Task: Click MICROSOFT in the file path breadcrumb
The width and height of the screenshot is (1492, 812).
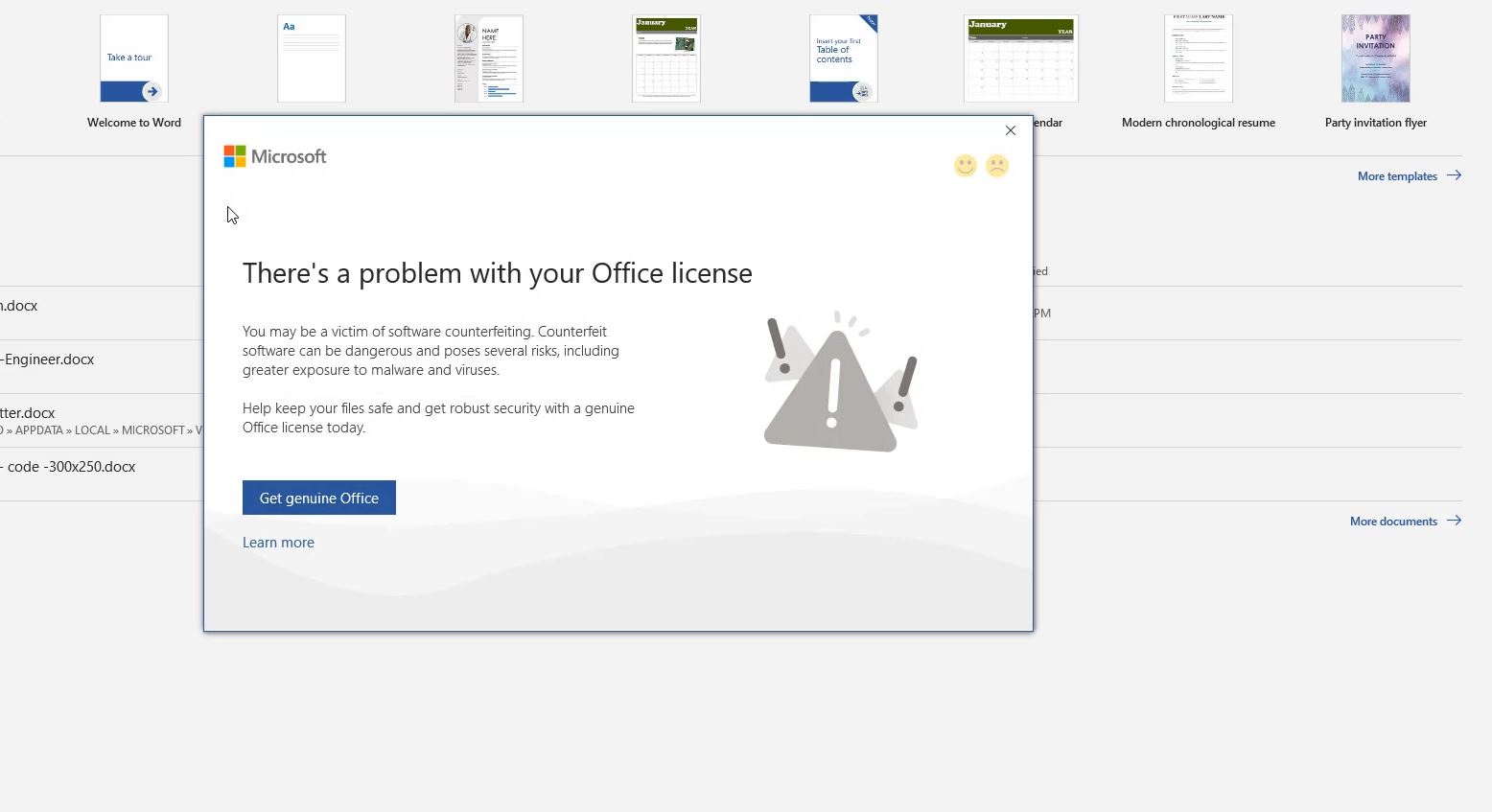Action: tap(153, 429)
